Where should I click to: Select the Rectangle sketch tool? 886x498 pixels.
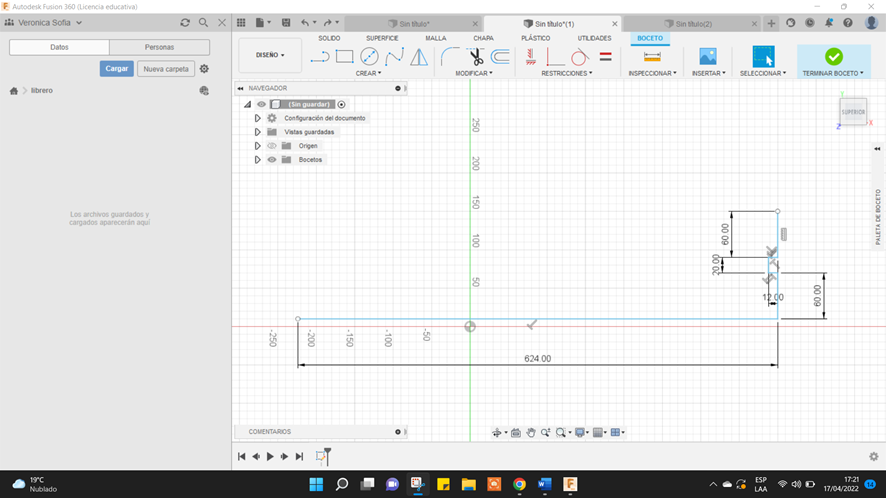[344, 57]
